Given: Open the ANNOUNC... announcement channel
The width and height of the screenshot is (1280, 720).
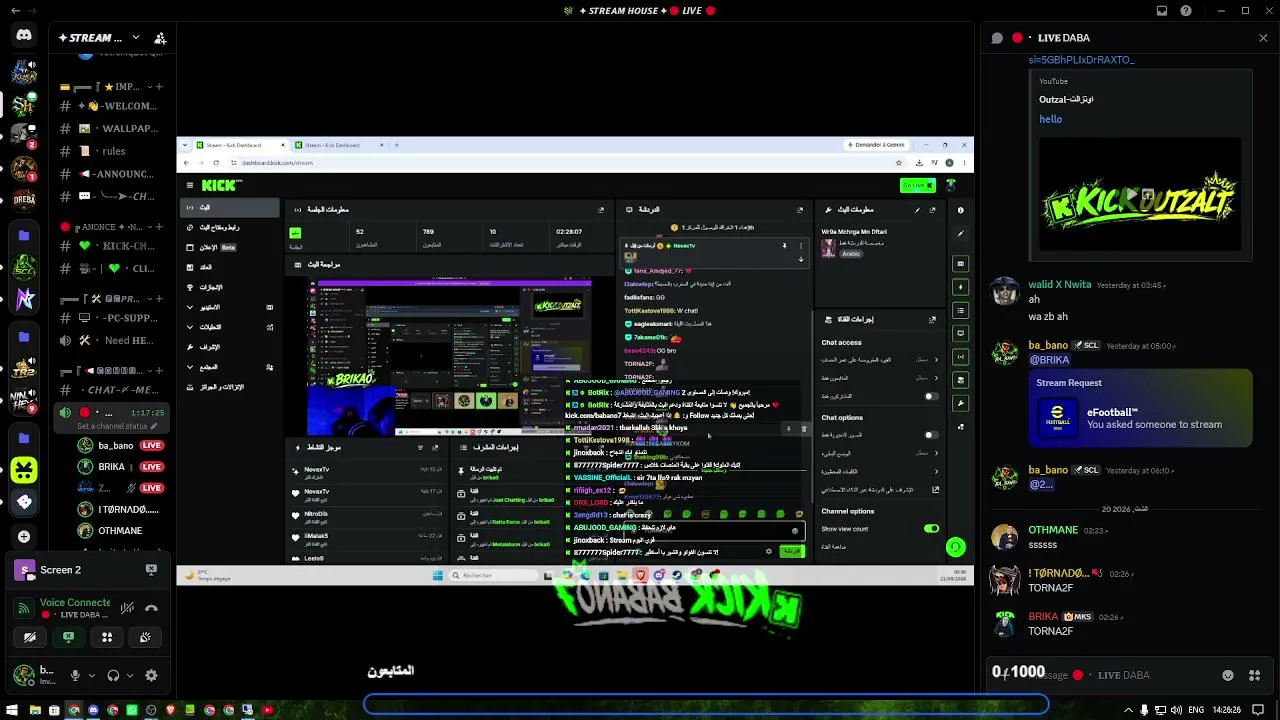Looking at the screenshot, I should coord(112,174).
